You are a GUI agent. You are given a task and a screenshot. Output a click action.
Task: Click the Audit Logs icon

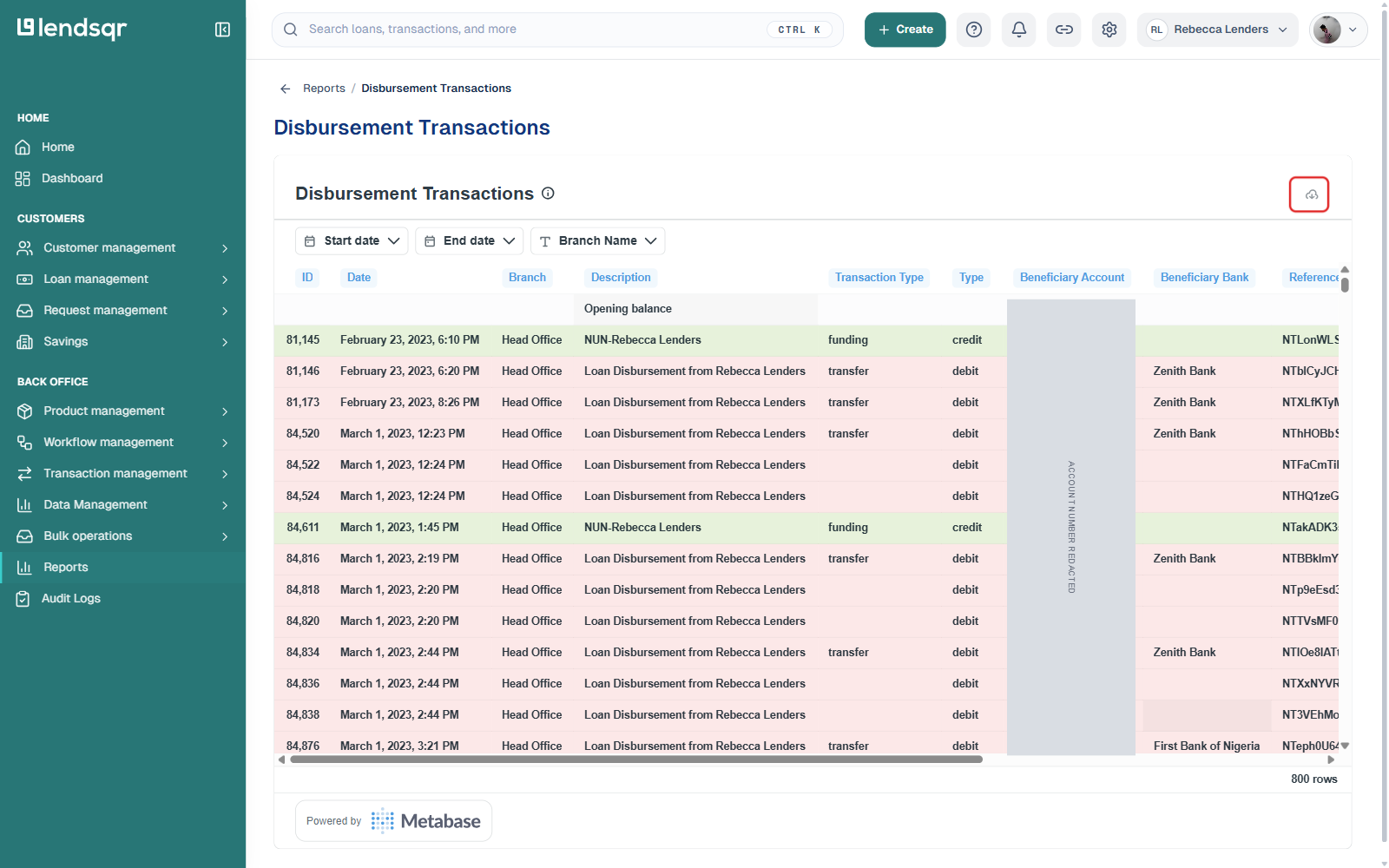tap(23, 599)
